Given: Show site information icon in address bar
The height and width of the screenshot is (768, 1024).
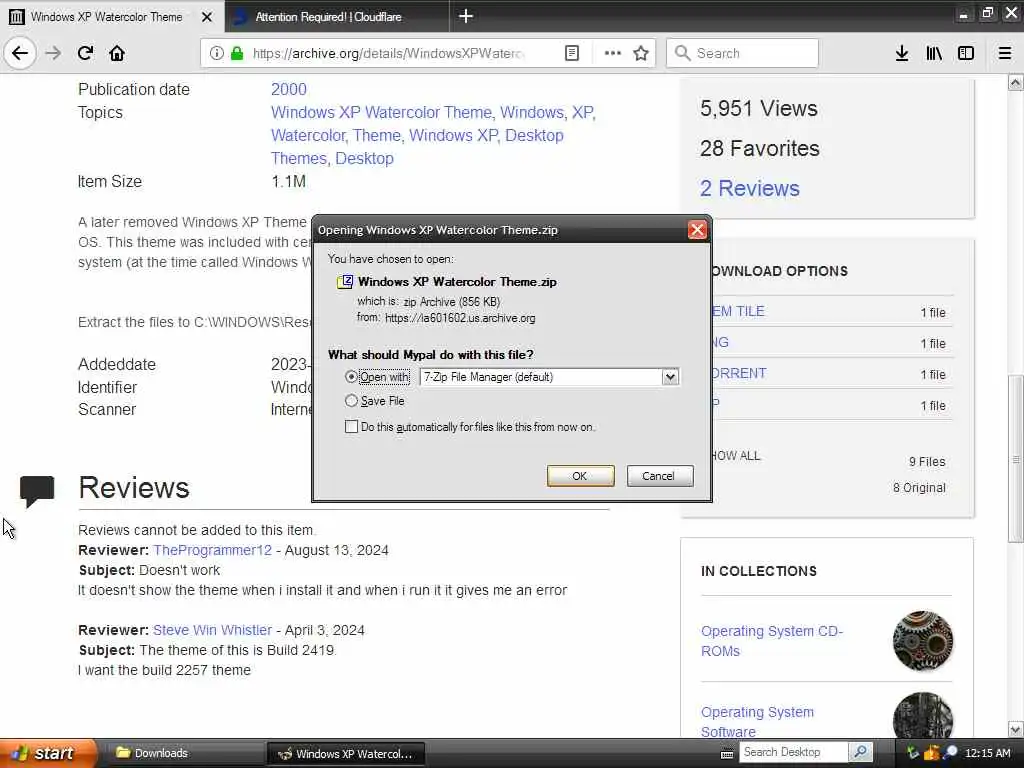Looking at the screenshot, I should click(217, 53).
